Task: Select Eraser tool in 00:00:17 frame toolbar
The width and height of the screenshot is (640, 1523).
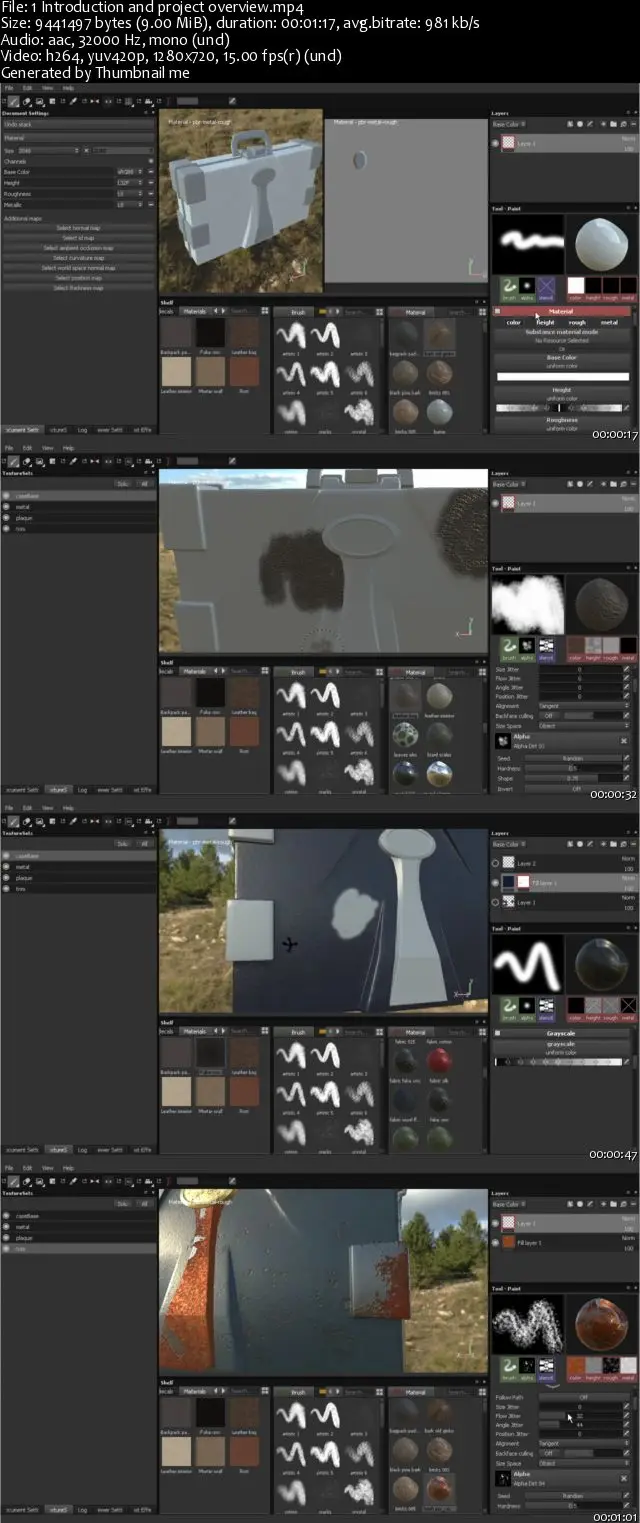Action: (x=27, y=101)
